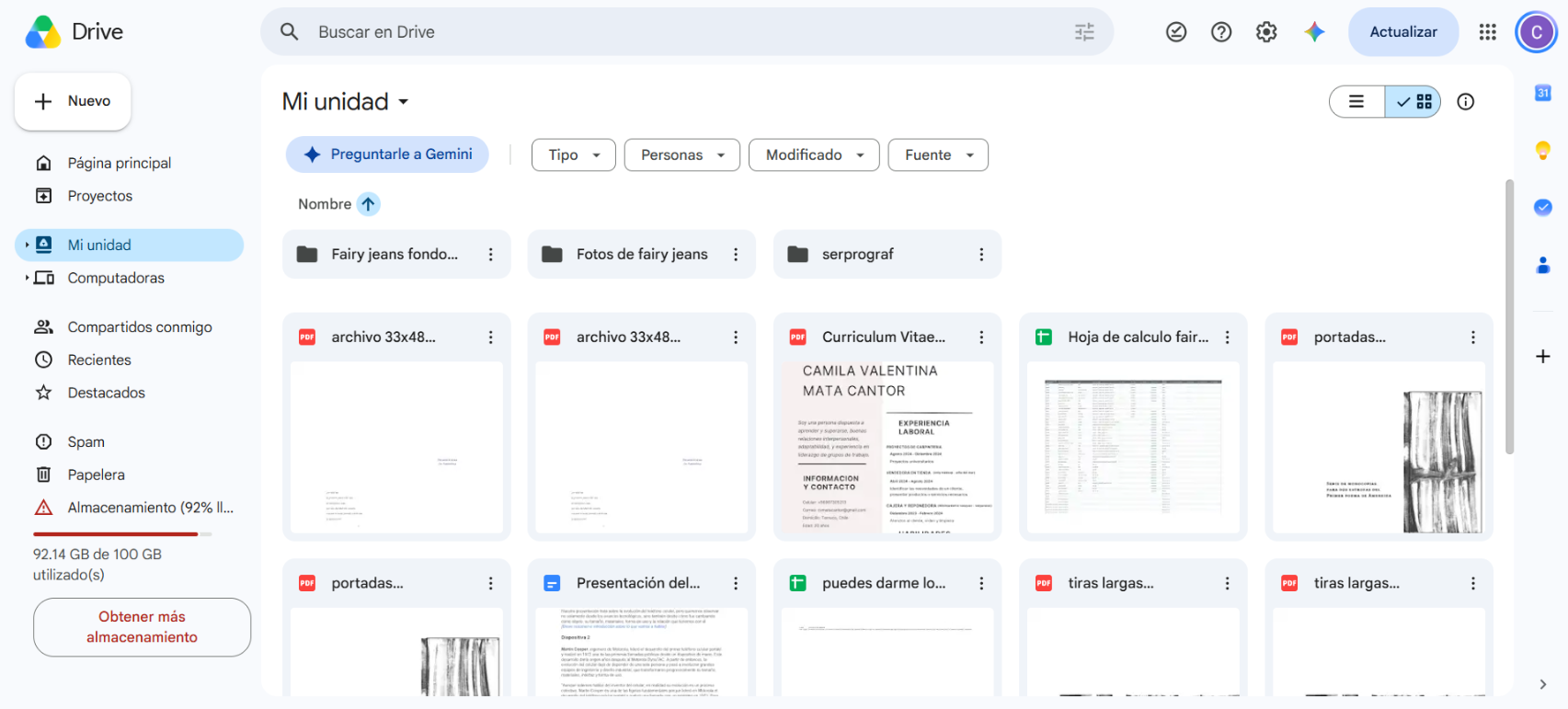Open the Hoja de calculo spreadsheet thumbnail
The image size is (1568, 709).
coord(1133,447)
